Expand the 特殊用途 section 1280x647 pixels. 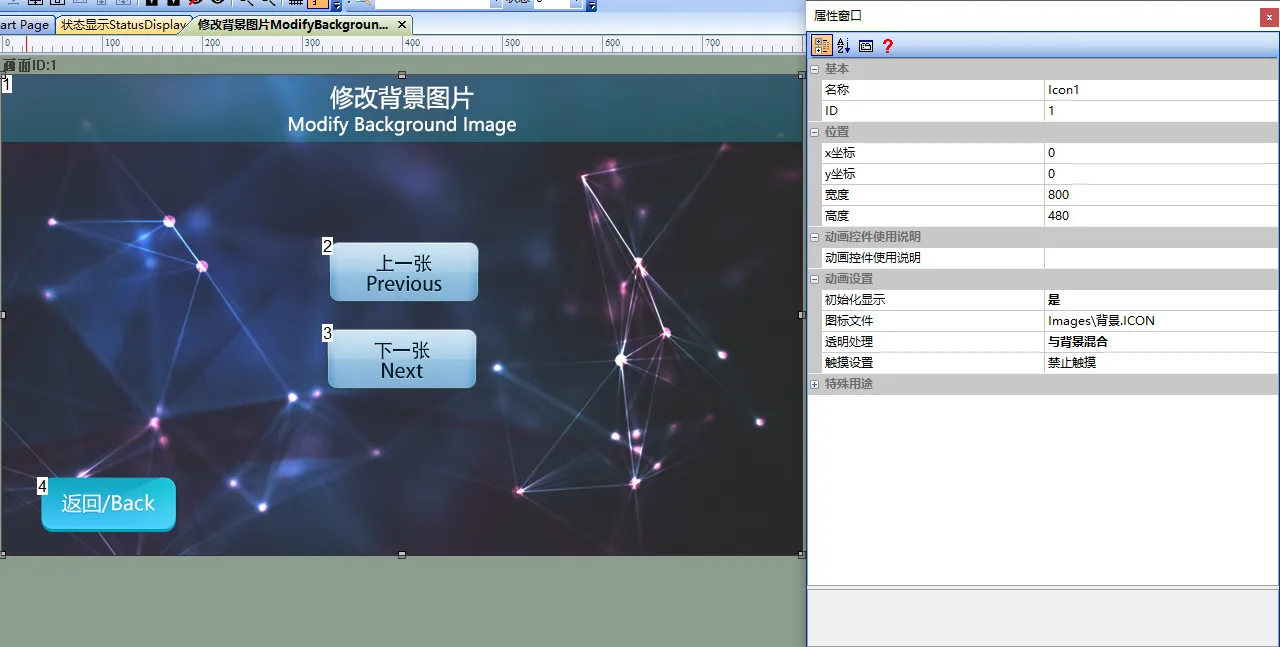click(x=815, y=384)
